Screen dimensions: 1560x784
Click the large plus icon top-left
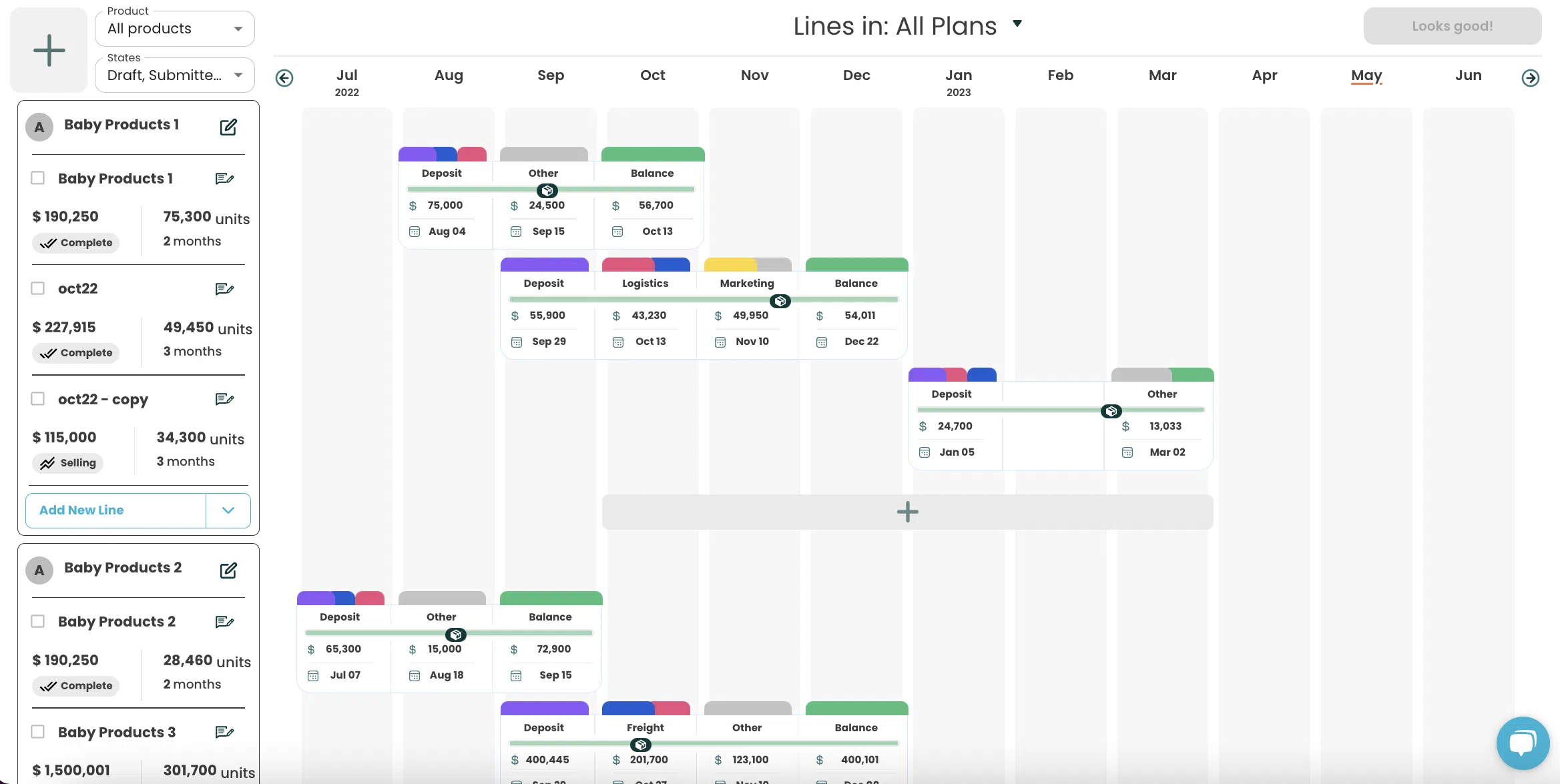pyautogui.click(x=49, y=50)
